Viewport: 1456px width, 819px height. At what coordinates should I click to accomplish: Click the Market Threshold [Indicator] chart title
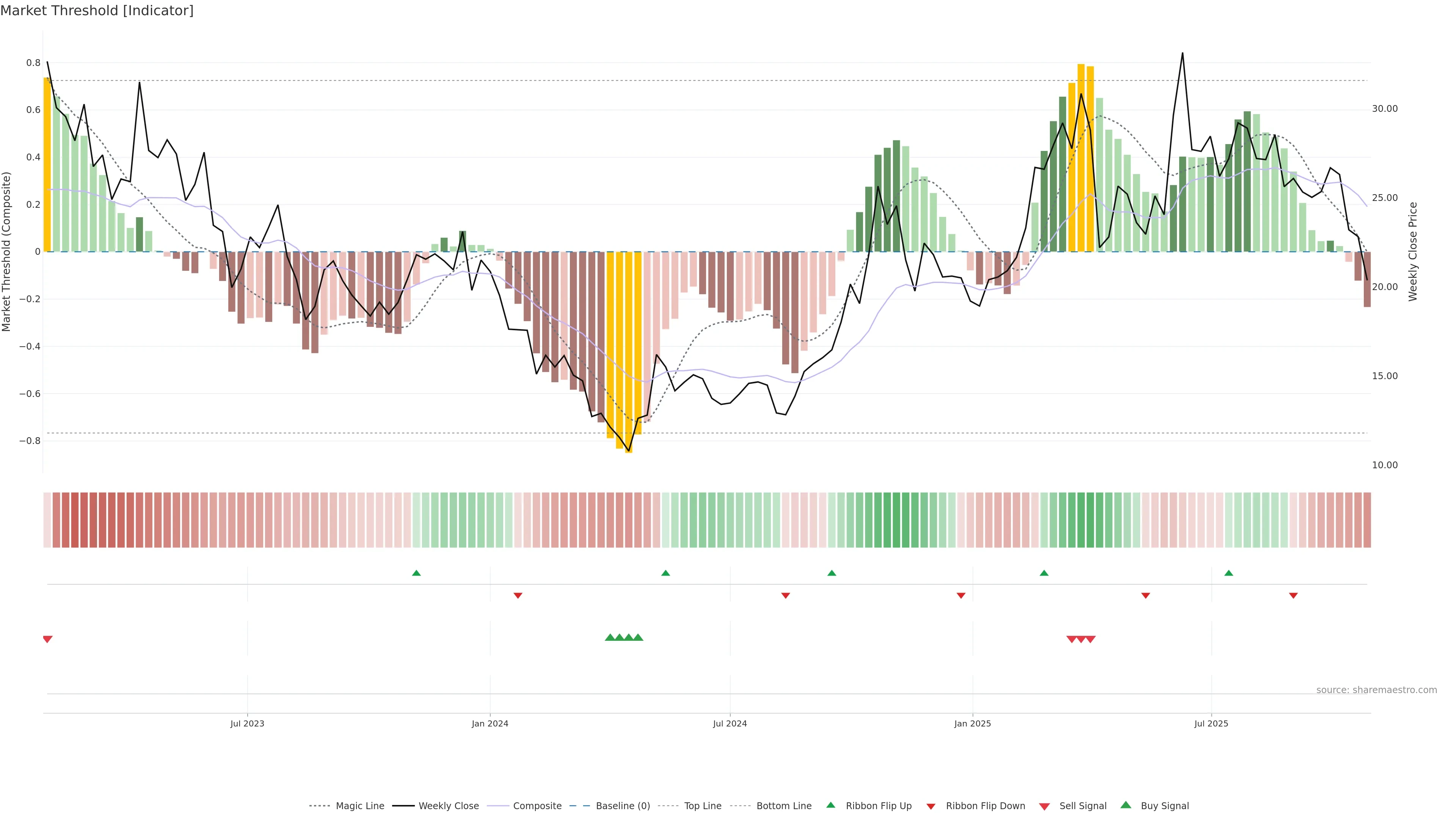click(x=97, y=11)
